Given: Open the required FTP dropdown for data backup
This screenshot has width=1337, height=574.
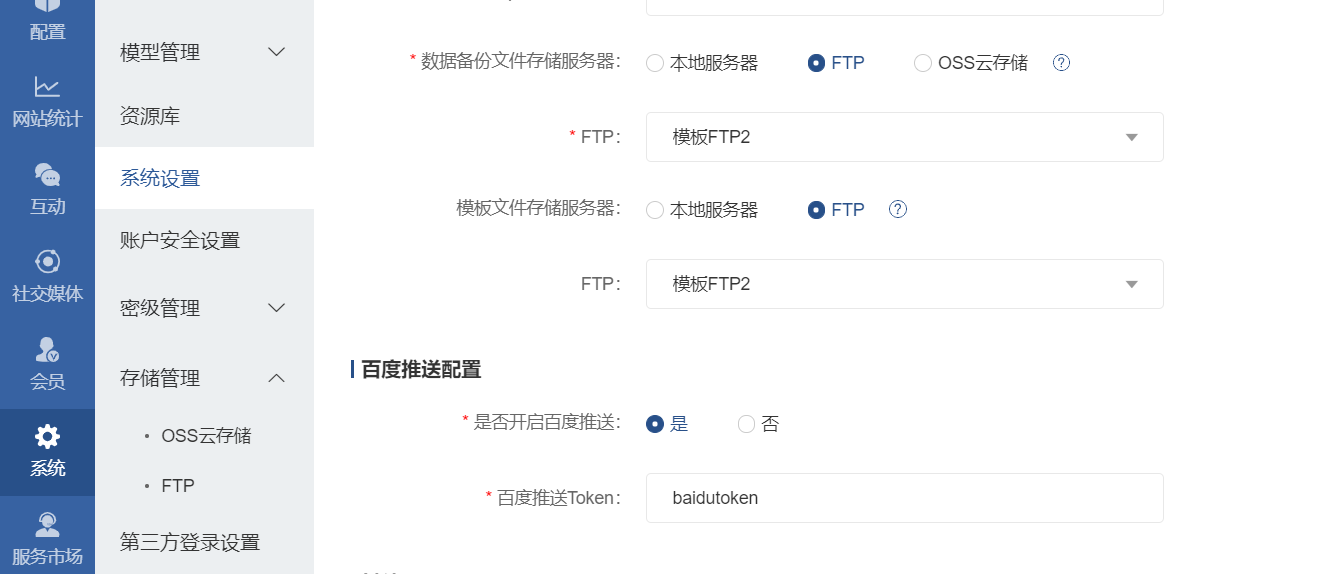Looking at the screenshot, I should (904, 137).
